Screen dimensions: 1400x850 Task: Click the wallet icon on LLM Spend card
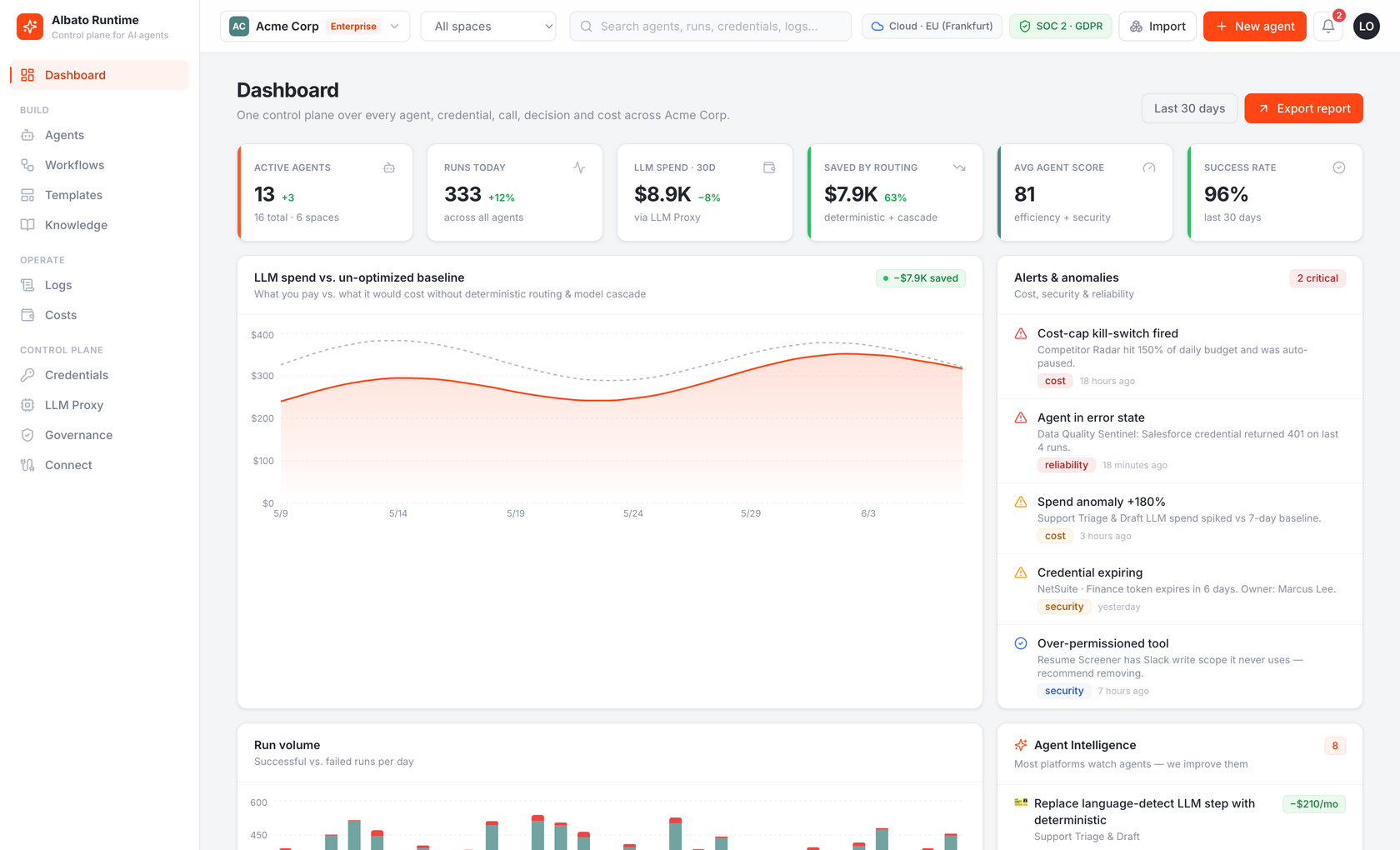click(769, 167)
